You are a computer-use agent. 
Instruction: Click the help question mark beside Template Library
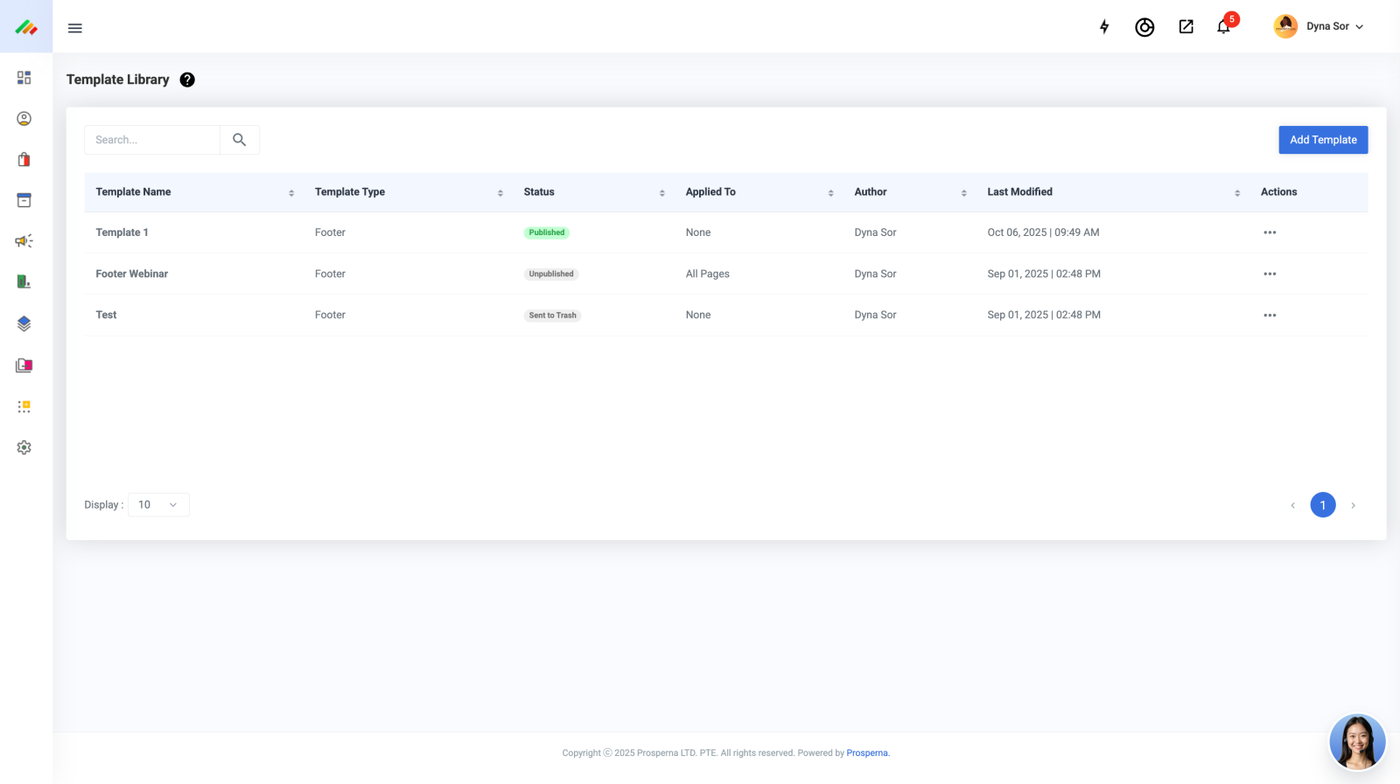tap(187, 80)
